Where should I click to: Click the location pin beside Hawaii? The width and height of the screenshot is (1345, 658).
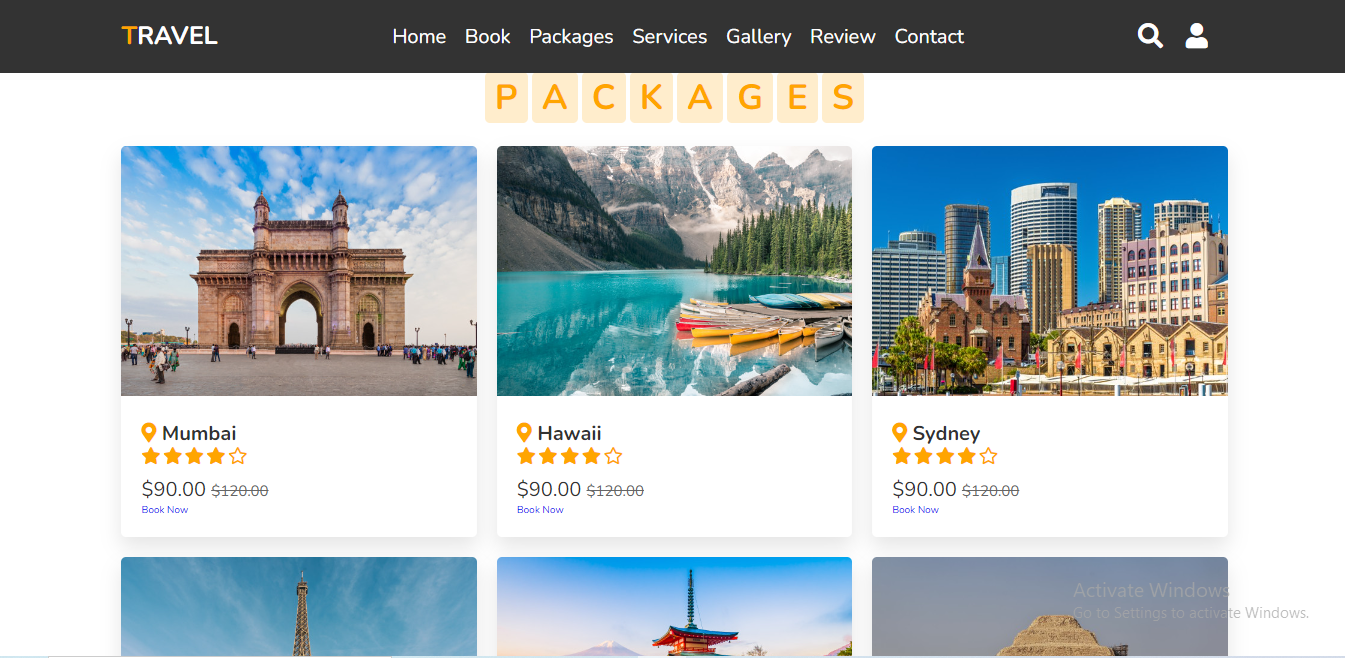(525, 432)
